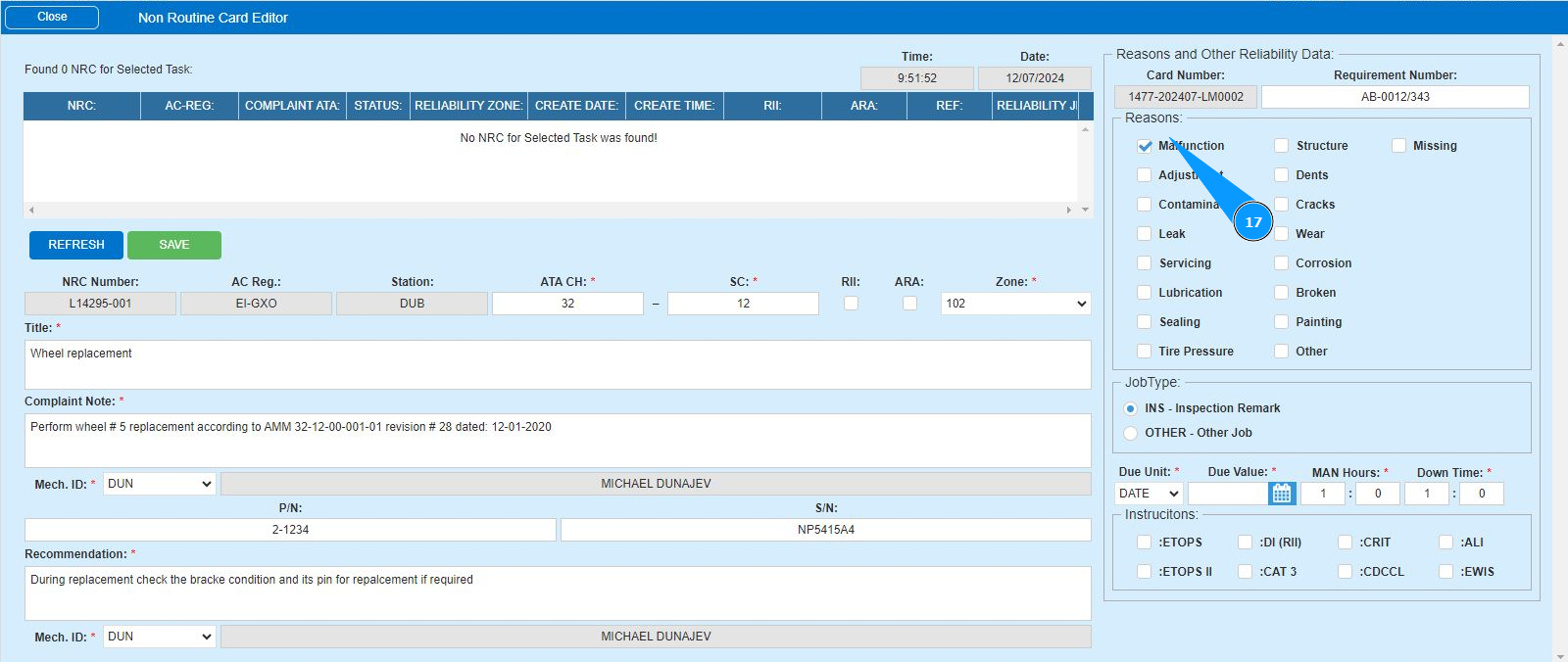Screen dimensions: 1568x662
Task: Open Complaint Note Mech. ID dropdown
Action: pyautogui.click(x=159, y=484)
